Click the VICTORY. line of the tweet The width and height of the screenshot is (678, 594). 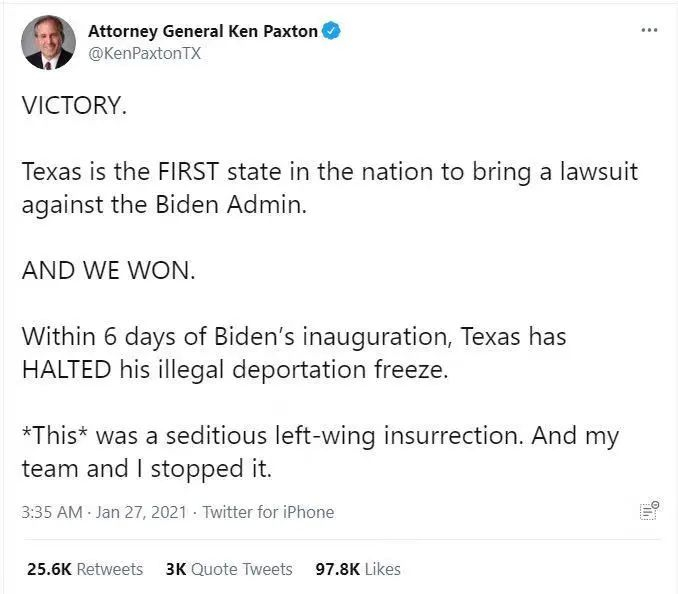tap(74, 105)
